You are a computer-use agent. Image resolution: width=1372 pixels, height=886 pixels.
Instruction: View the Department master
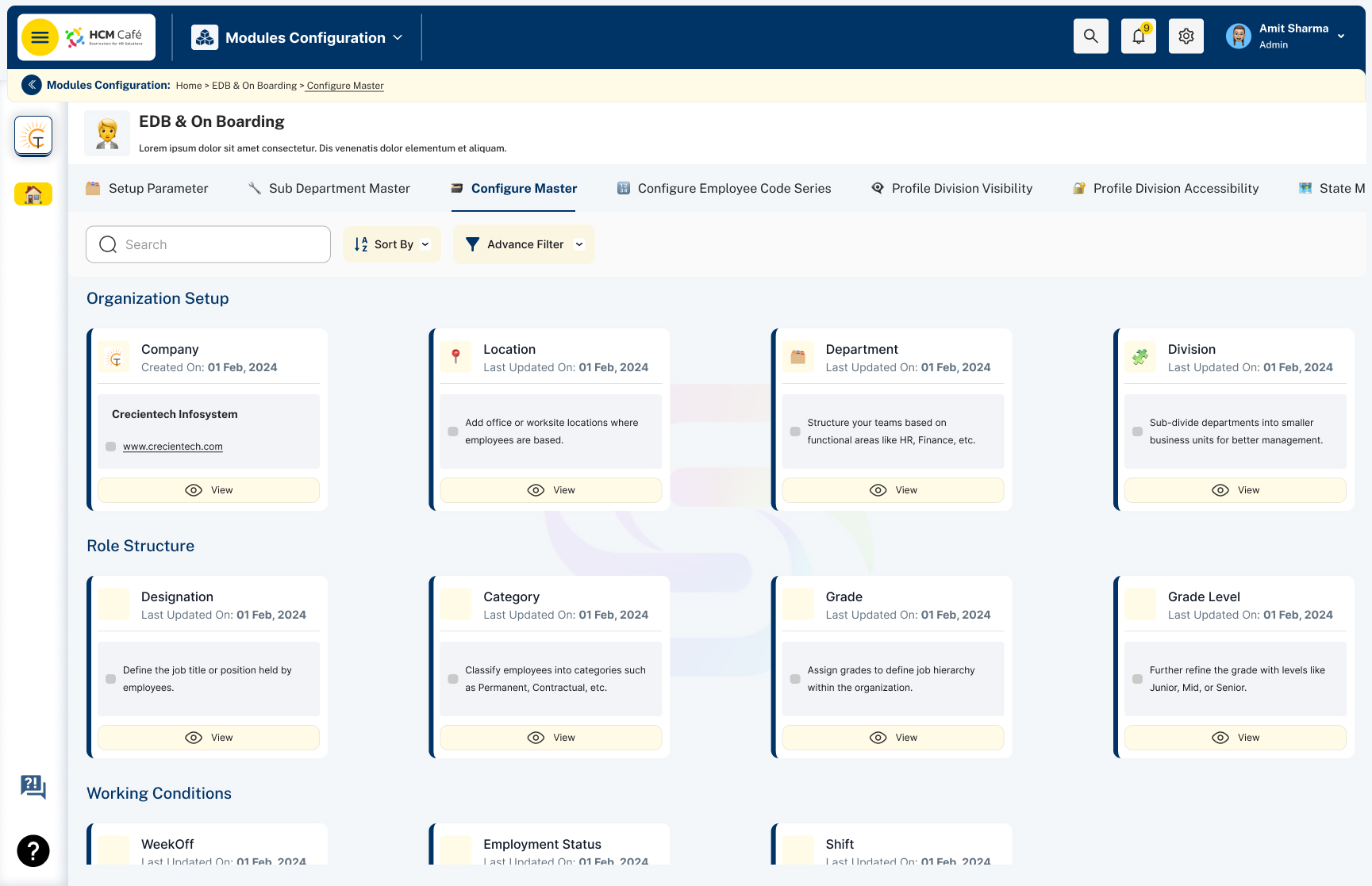coord(894,490)
